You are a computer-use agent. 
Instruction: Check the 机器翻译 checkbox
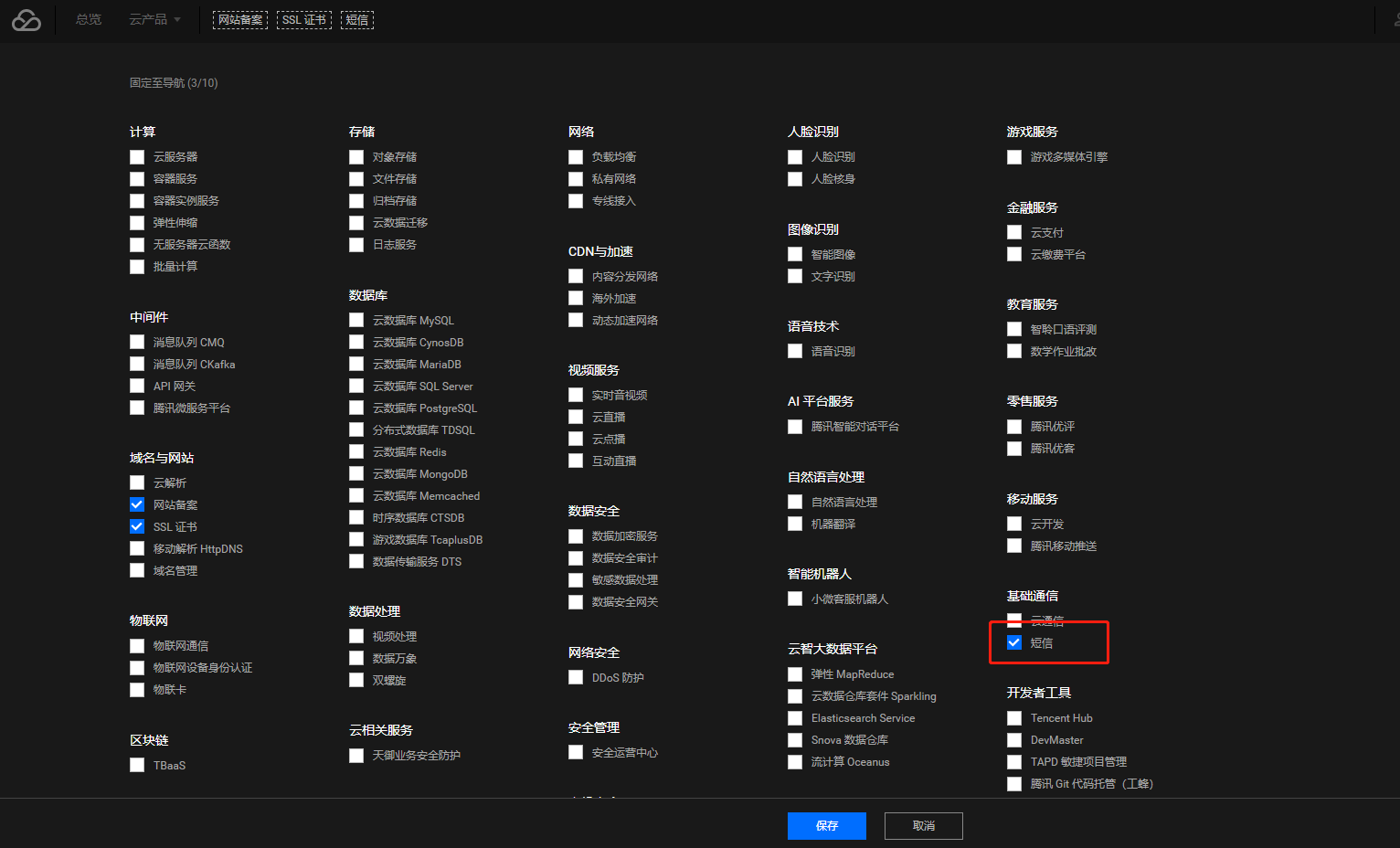coord(795,524)
